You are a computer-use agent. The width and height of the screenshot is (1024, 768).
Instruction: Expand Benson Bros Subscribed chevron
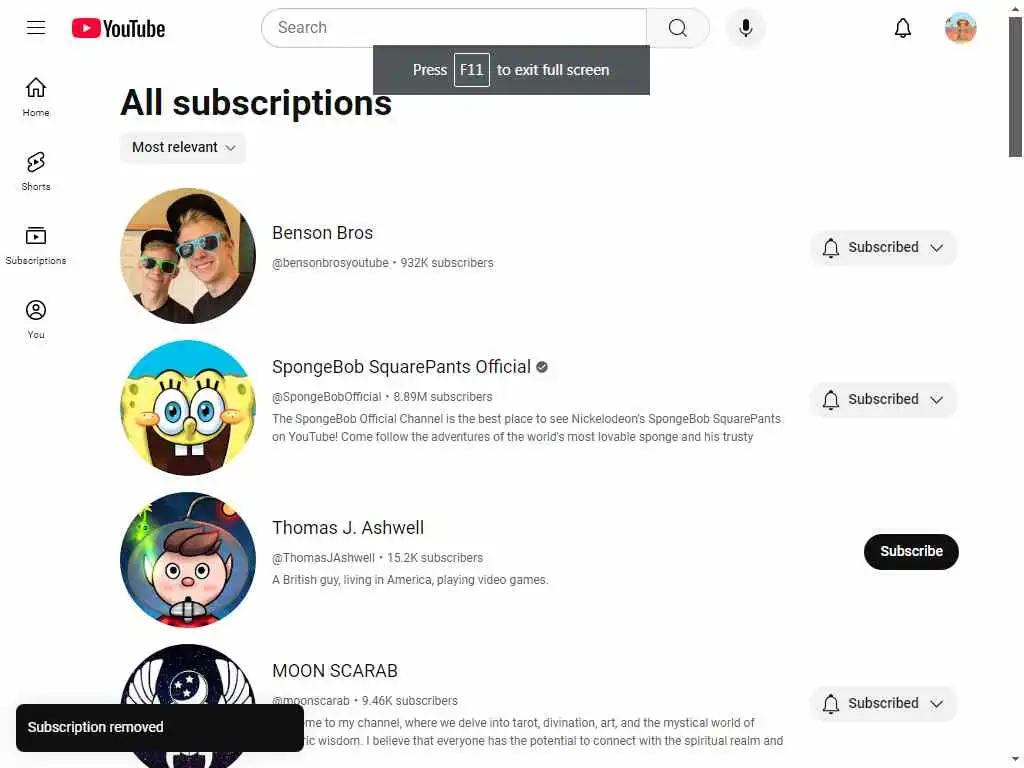click(x=936, y=248)
